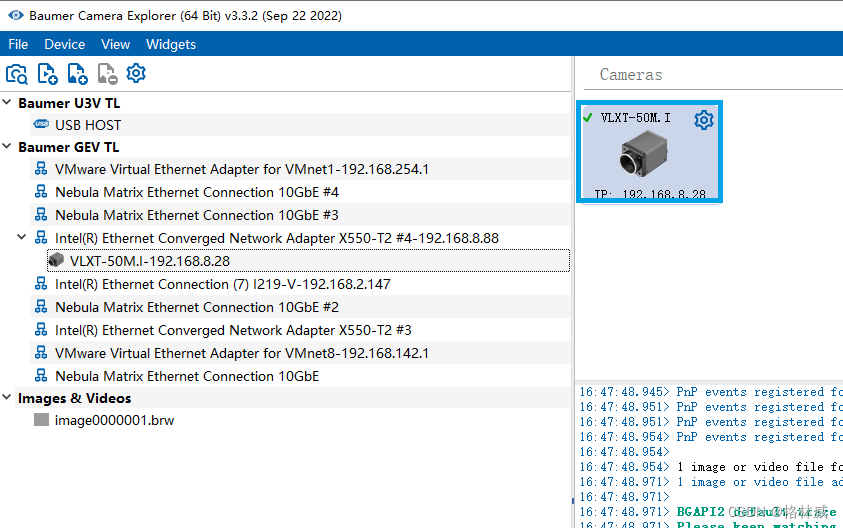Click log line at 16:47:48.945
This screenshot has width=843, height=528.
[711, 392]
